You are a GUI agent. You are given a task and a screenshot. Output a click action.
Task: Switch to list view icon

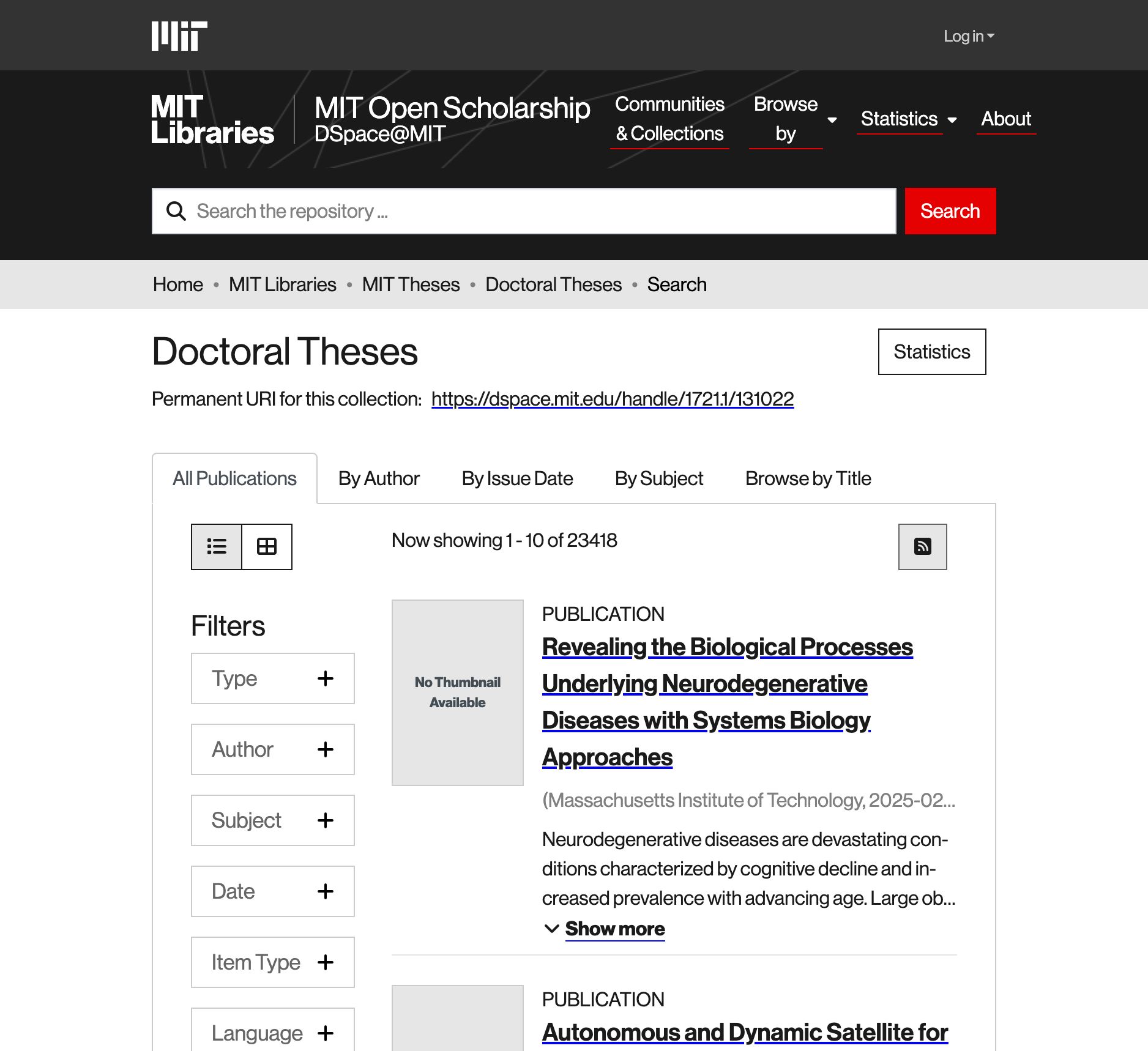tap(217, 546)
